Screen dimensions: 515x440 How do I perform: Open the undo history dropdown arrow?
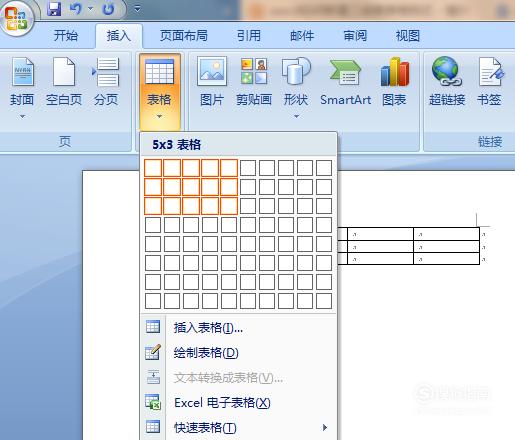click(x=90, y=9)
